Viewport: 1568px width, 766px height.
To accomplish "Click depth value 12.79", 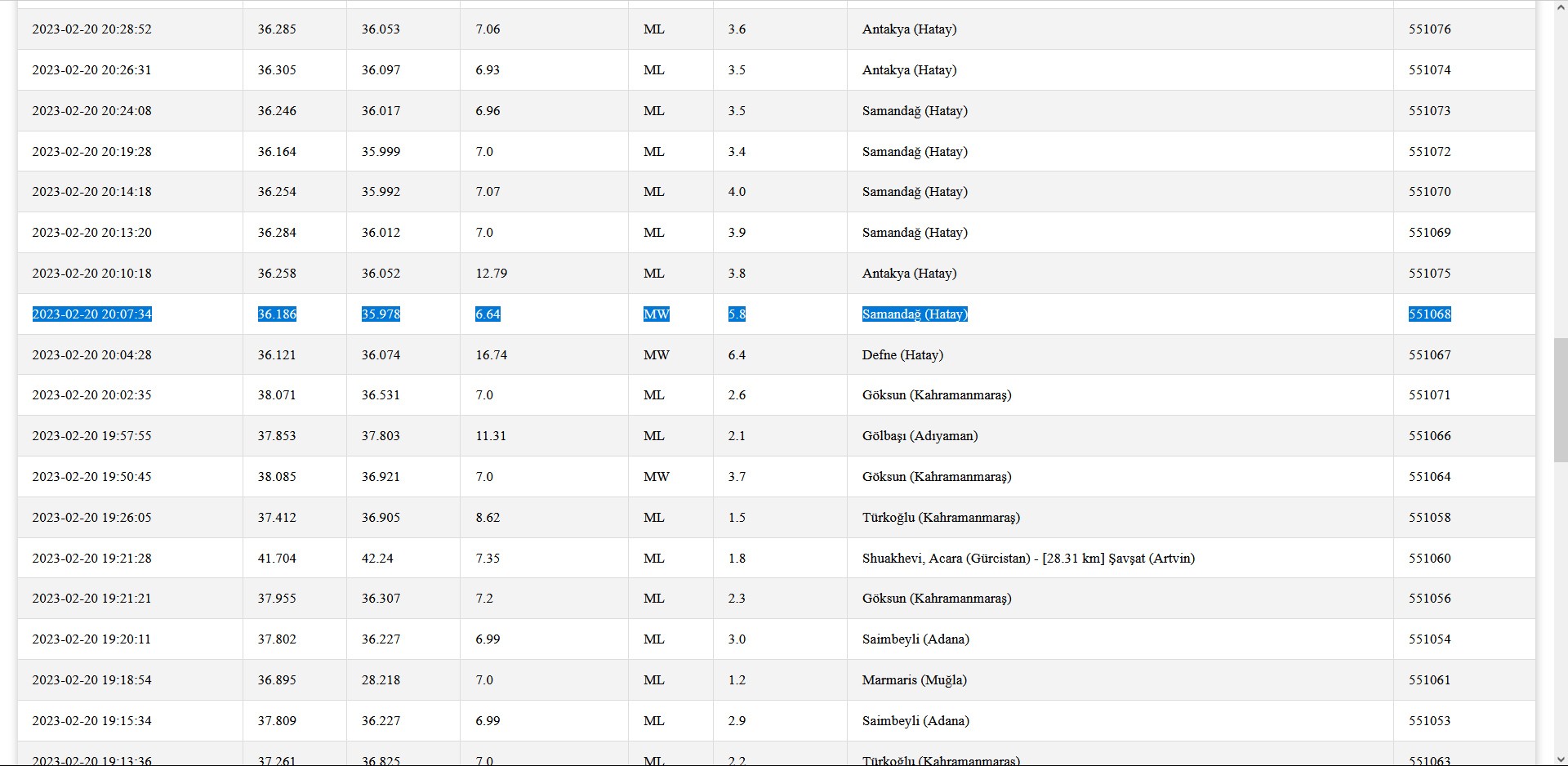I will 492,274.
